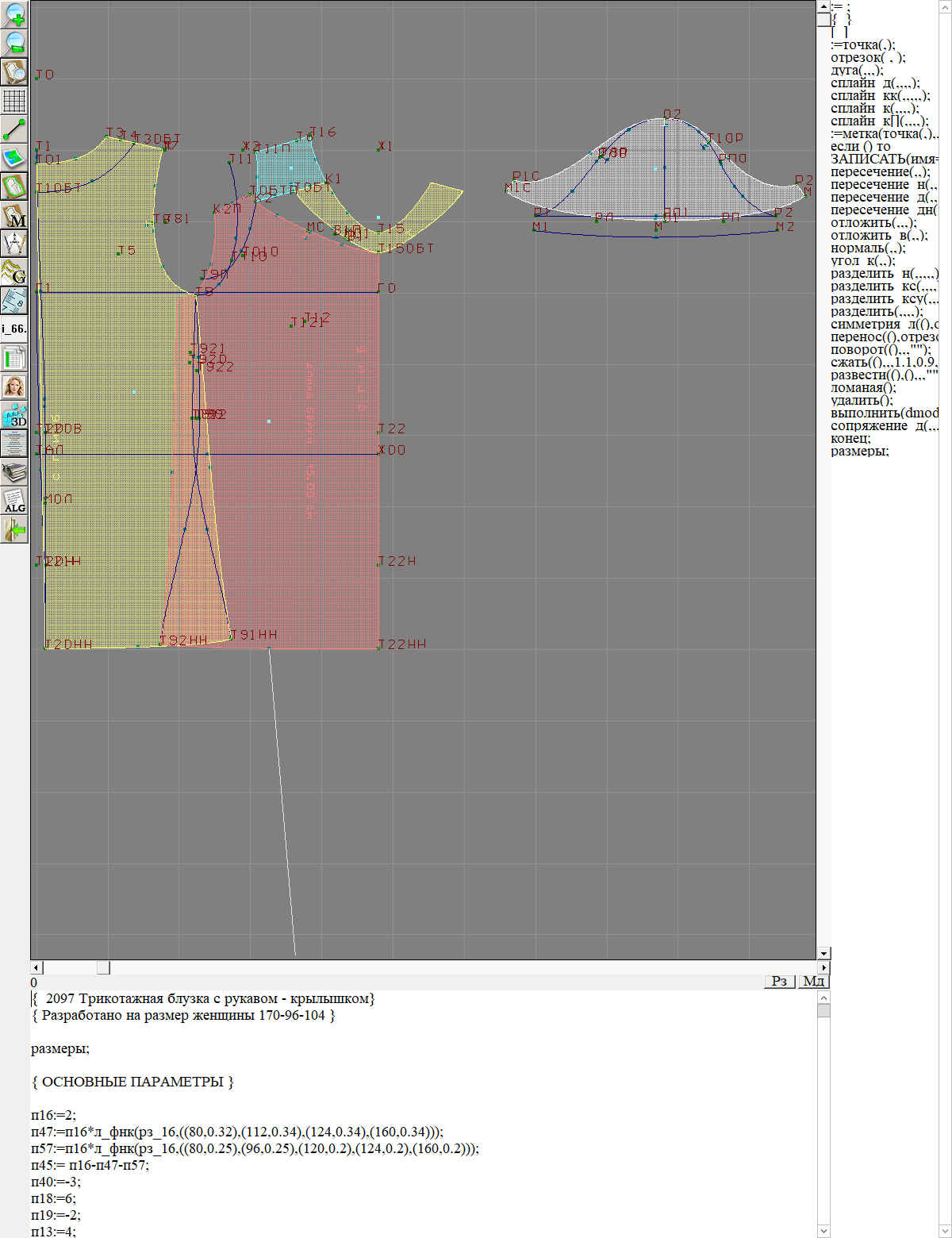Open the ALG algorithm document icon
Image resolution: width=952 pixels, height=1238 pixels.
pos(14,501)
